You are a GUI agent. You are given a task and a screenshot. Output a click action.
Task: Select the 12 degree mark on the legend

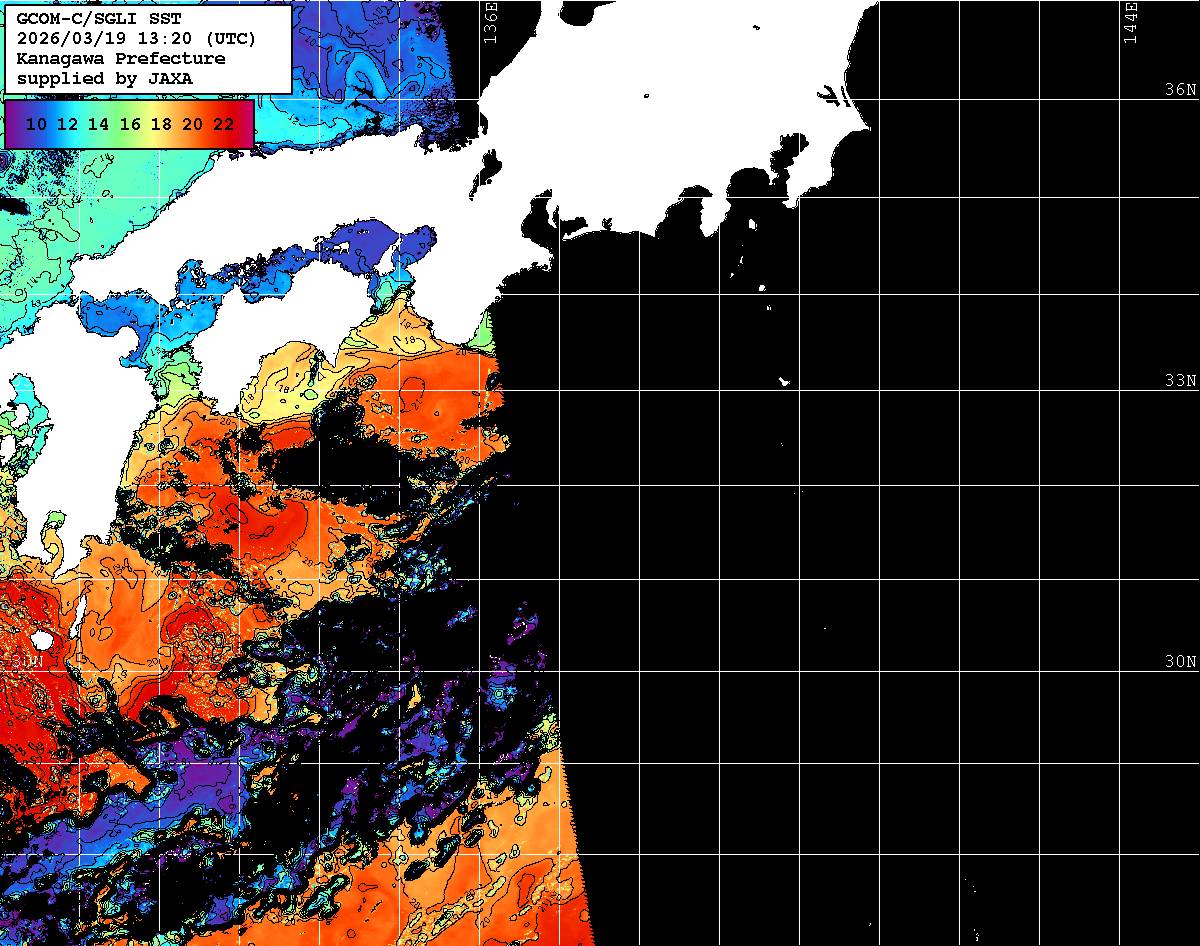(67, 124)
